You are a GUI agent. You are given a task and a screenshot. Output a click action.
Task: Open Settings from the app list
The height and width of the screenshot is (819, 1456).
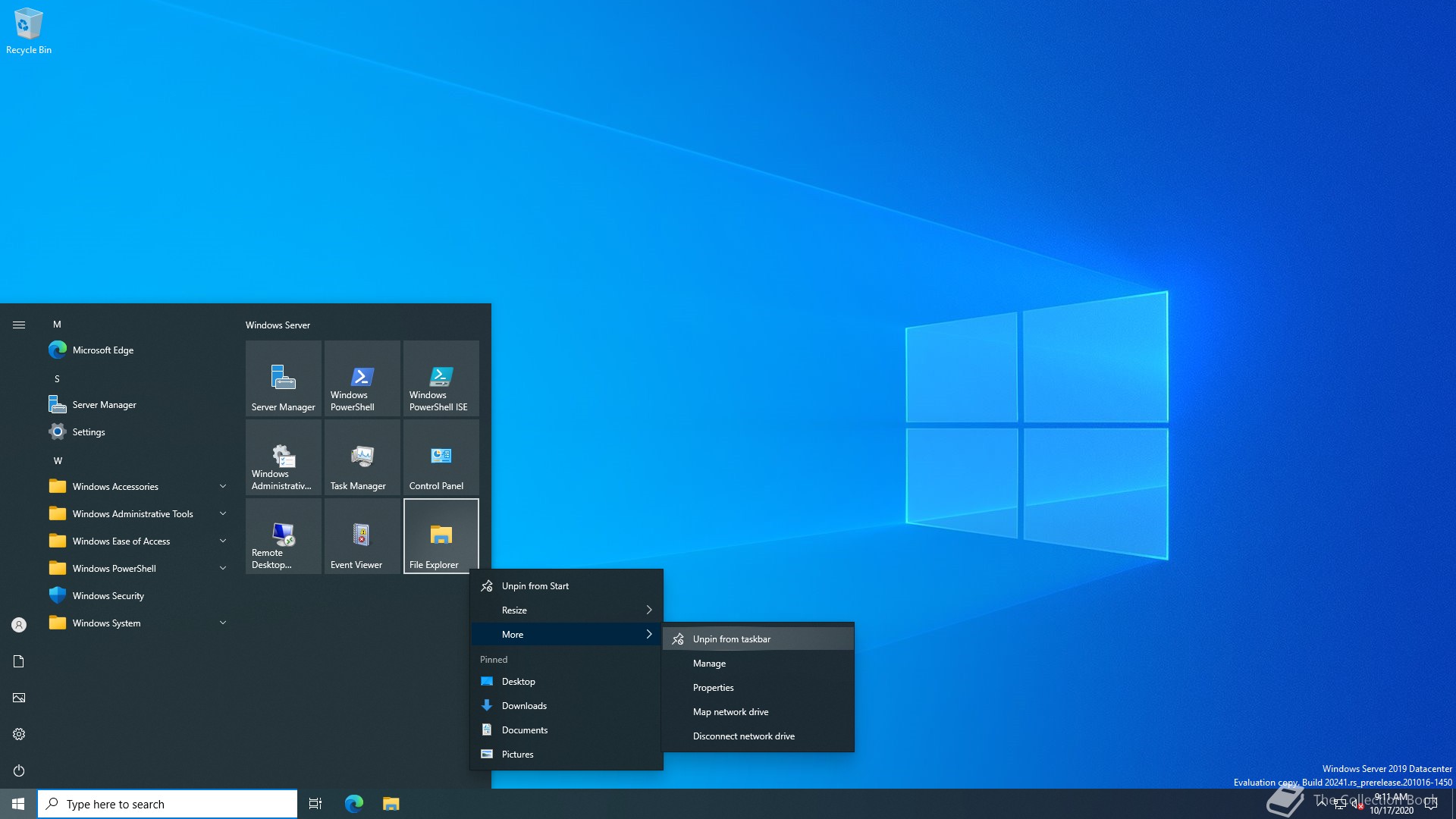pos(138,431)
